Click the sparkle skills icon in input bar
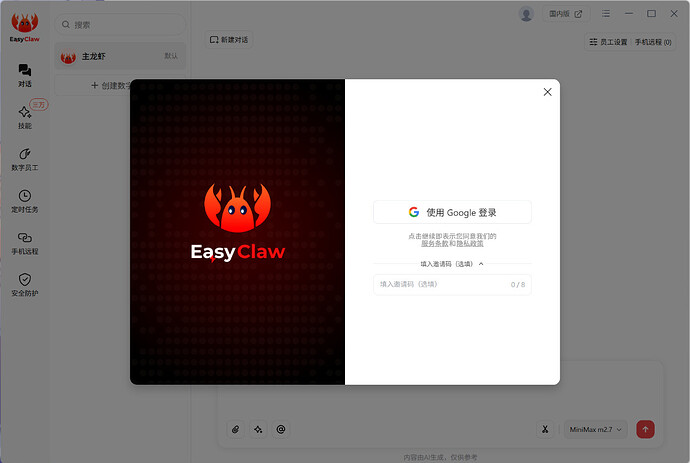The image size is (690, 463). coord(258,429)
